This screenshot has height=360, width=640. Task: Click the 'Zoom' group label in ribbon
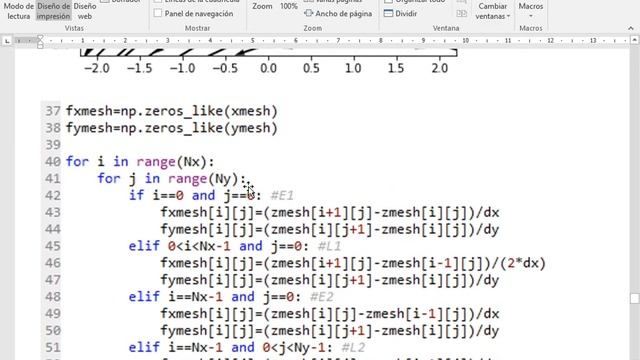pos(313,28)
